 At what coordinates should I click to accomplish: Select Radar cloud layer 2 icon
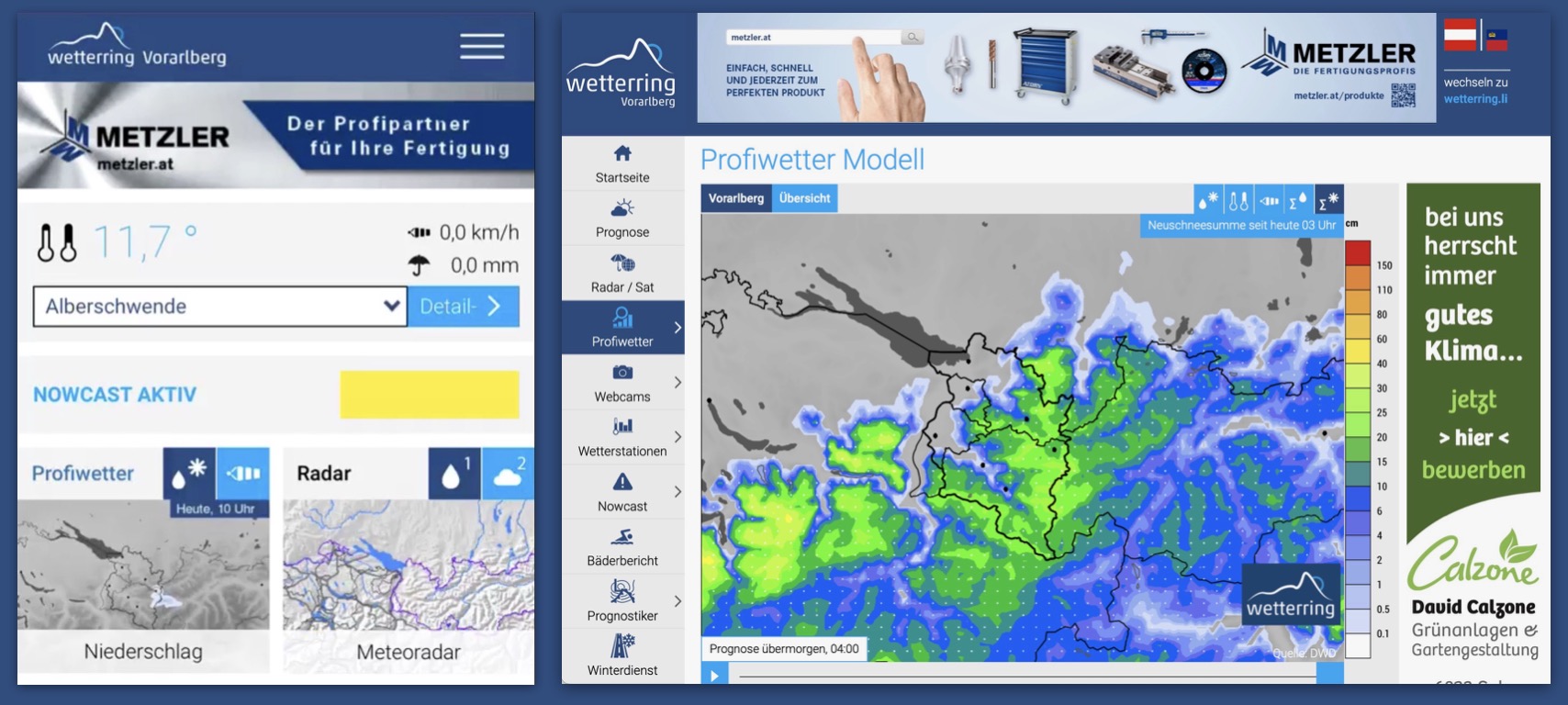tap(508, 473)
